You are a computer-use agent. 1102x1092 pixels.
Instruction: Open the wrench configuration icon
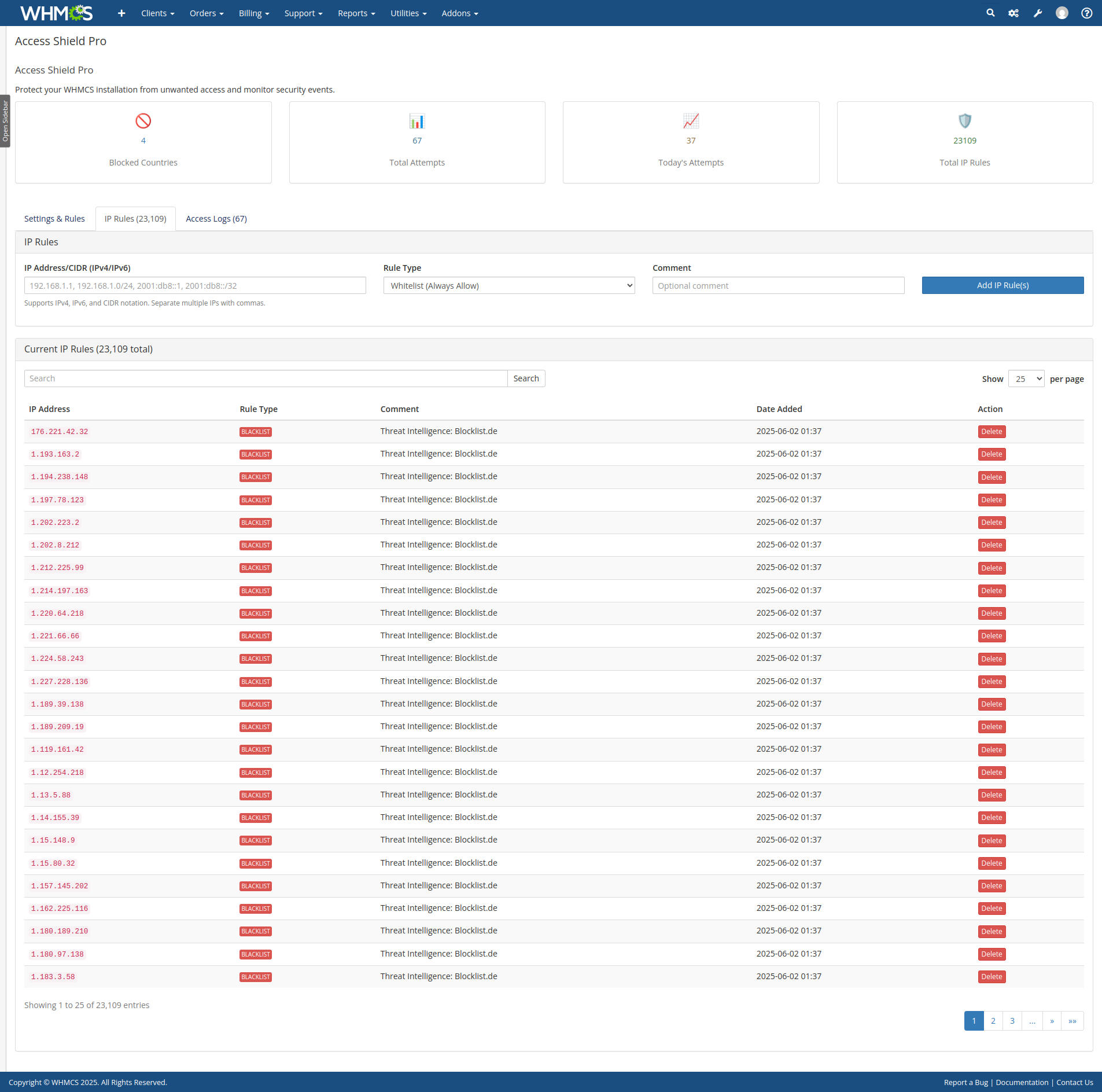1038,13
